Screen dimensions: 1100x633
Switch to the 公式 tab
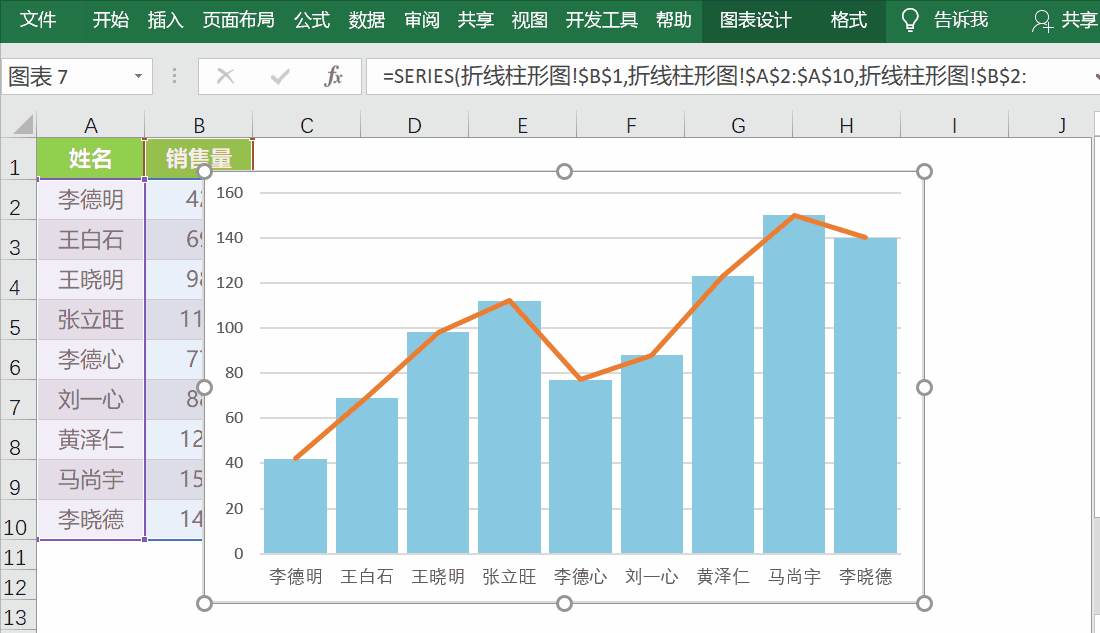312,20
